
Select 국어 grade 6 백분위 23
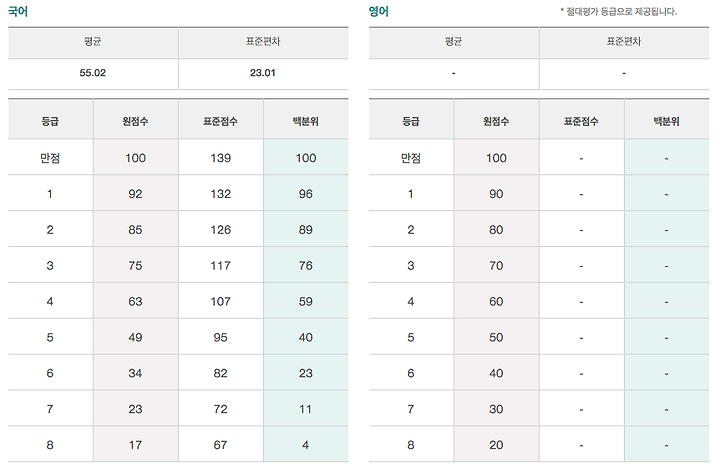click(306, 373)
